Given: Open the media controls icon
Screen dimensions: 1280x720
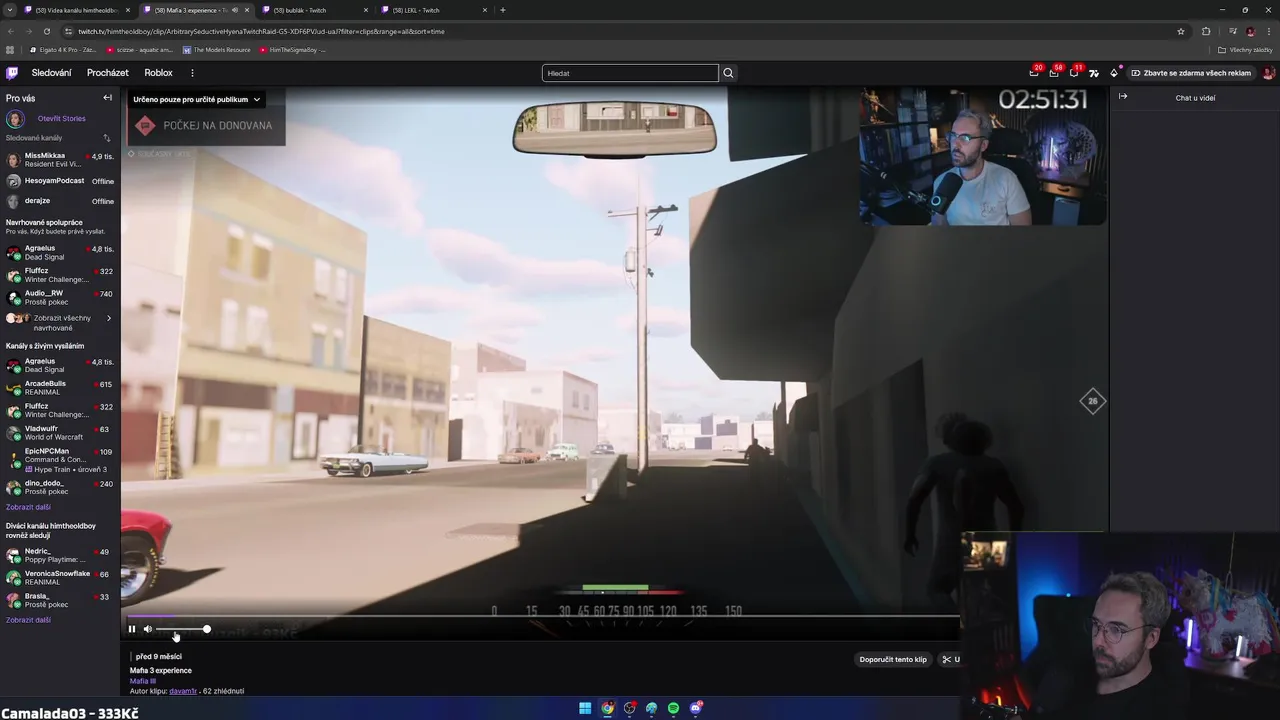Looking at the screenshot, I should point(1233,31).
